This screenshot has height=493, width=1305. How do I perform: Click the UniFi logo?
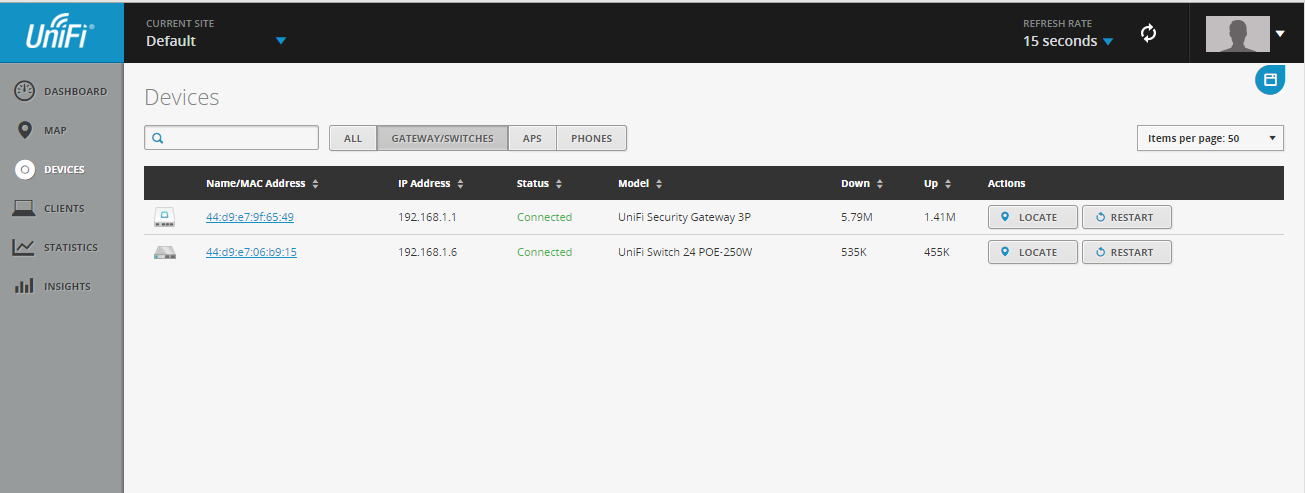click(x=61, y=33)
